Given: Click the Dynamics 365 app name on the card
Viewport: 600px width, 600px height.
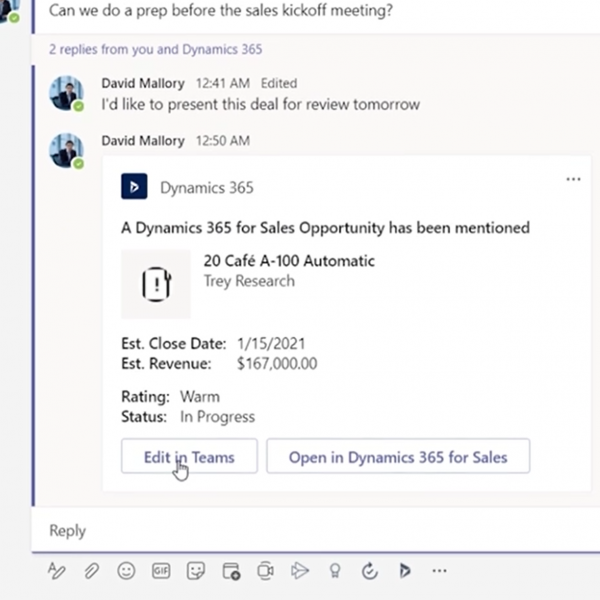Looking at the screenshot, I should tap(207, 188).
